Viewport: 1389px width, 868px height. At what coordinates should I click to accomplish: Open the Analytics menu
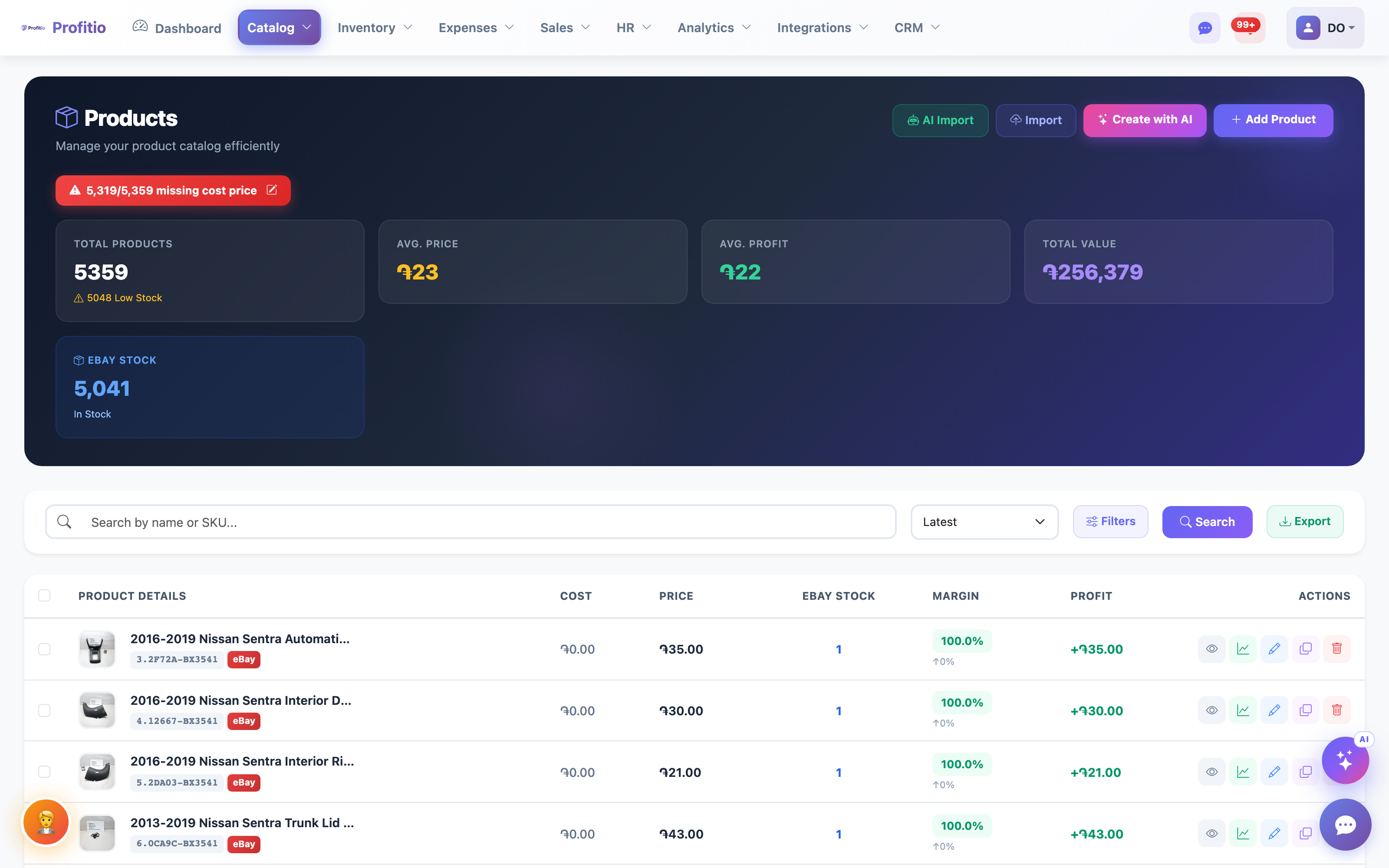pos(714,27)
